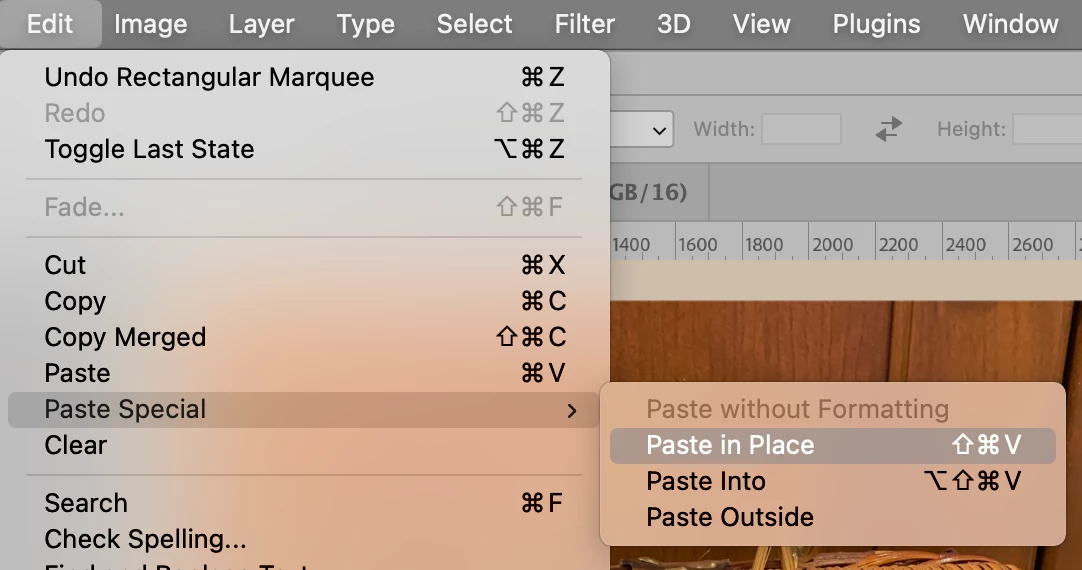The height and width of the screenshot is (570, 1082).
Task: Choose Copy Merged from Edit menu
Action: click(x=125, y=337)
